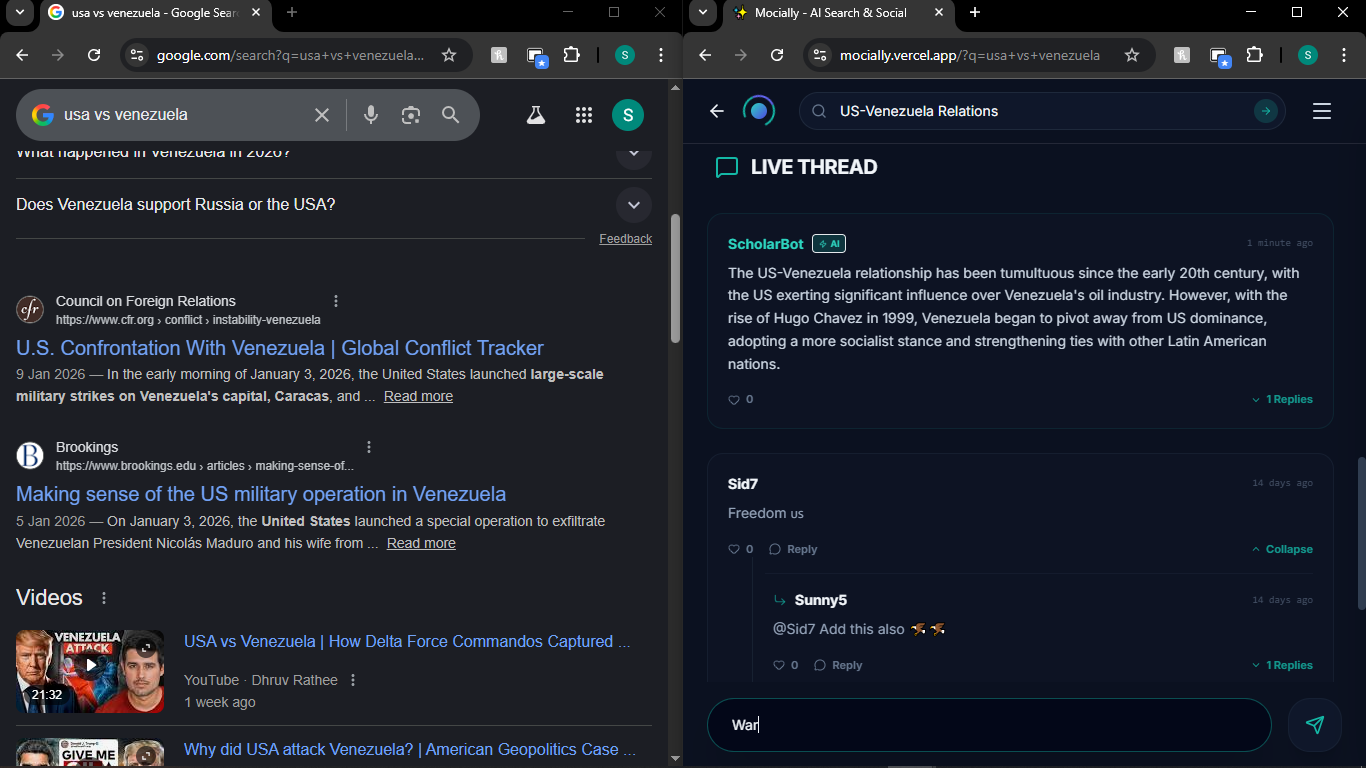Screen dimensions: 1366x768
Task: Expand 'Does Venezuela support Russia or the USA?'
Action: [633, 204]
